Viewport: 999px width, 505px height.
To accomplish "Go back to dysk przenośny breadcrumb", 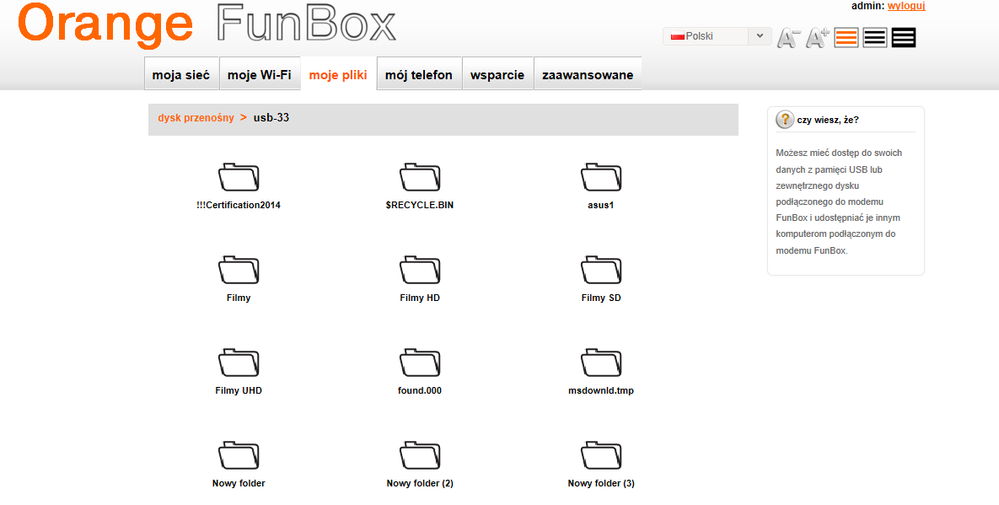I will [195, 118].
